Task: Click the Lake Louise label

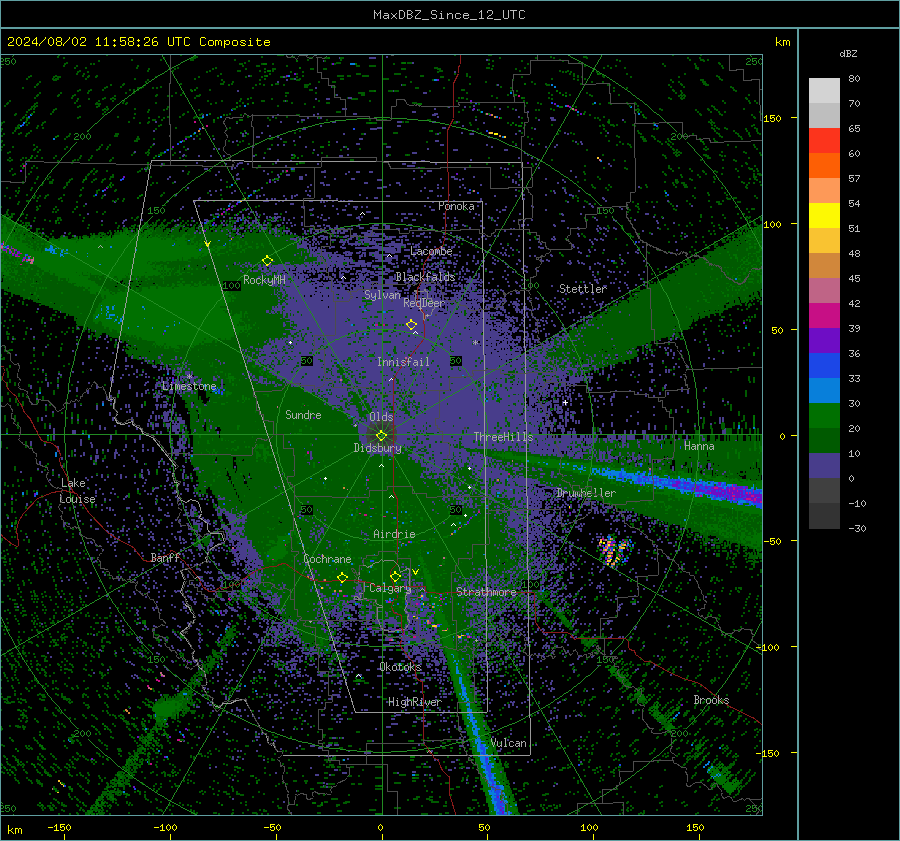Action: (x=77, y=491)
